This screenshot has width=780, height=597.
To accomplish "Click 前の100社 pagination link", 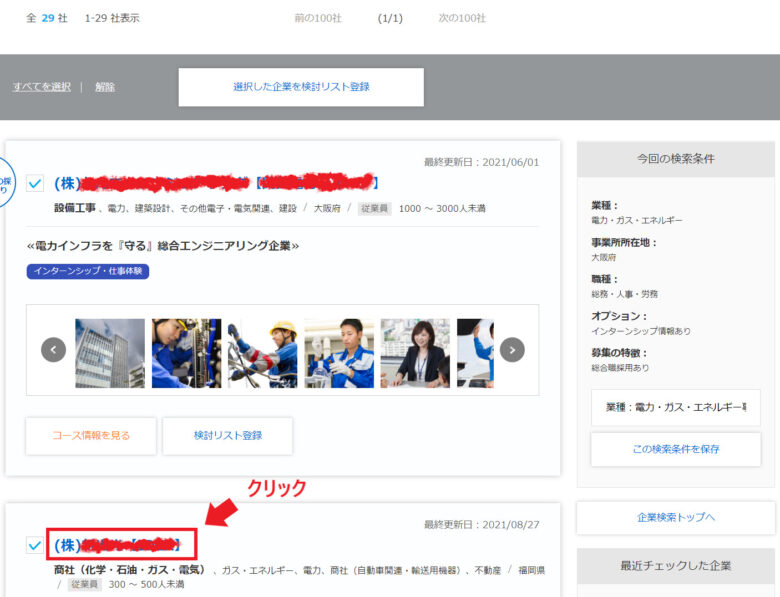I will [x=318, y=18].
